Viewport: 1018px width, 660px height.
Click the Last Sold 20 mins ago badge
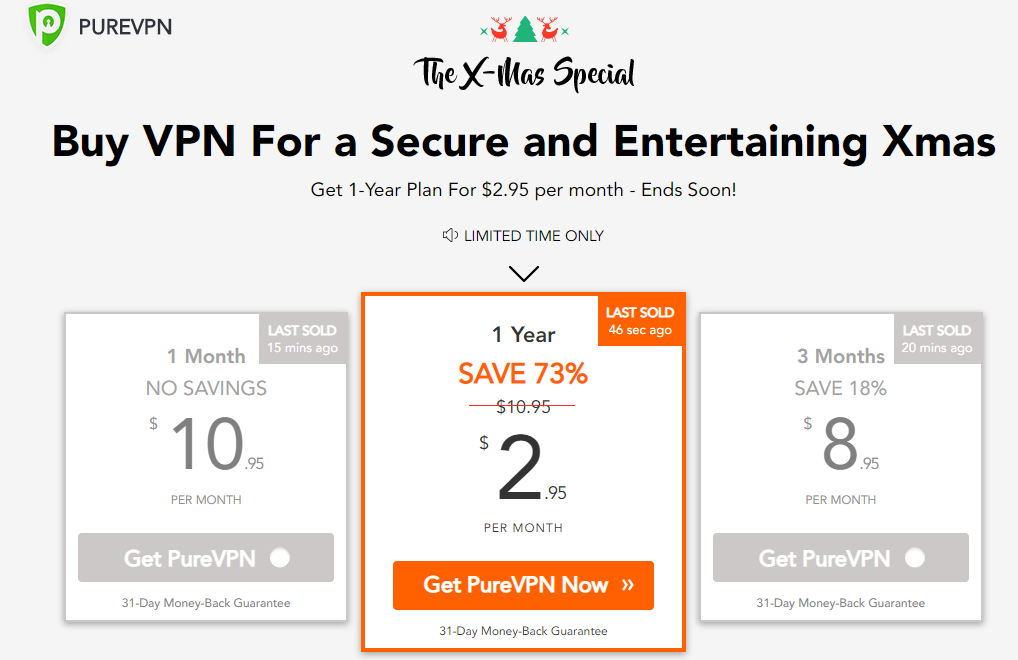click(937, 339)
